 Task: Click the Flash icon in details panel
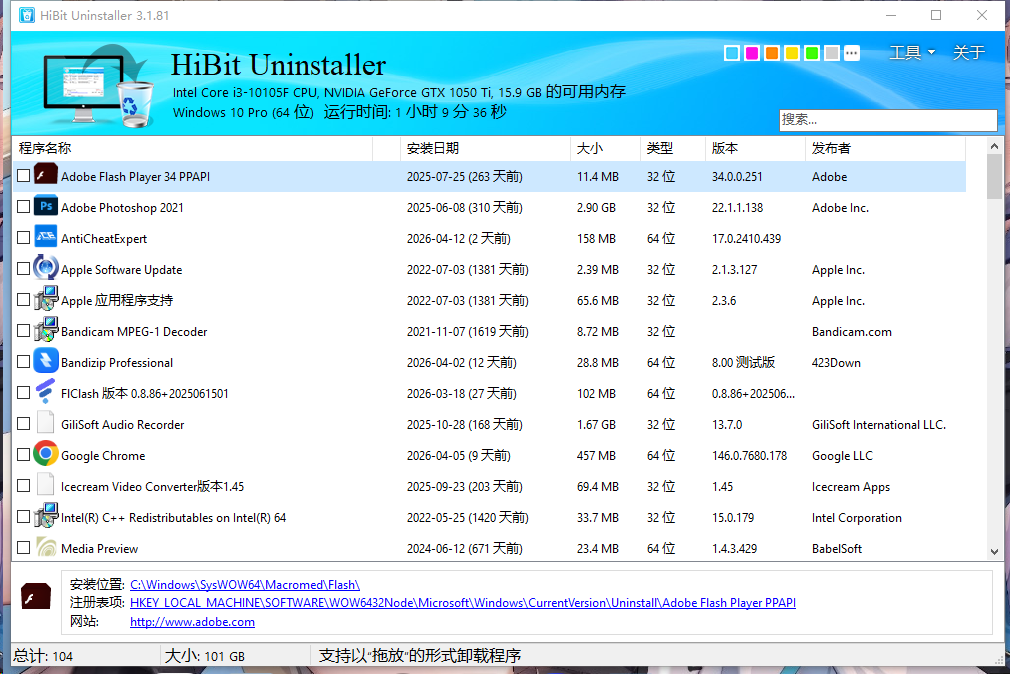(35, 597)
